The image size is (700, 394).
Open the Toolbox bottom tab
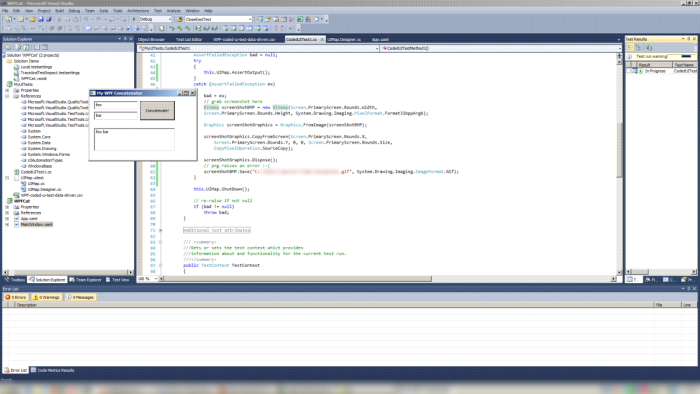click(x=15, y=280)
